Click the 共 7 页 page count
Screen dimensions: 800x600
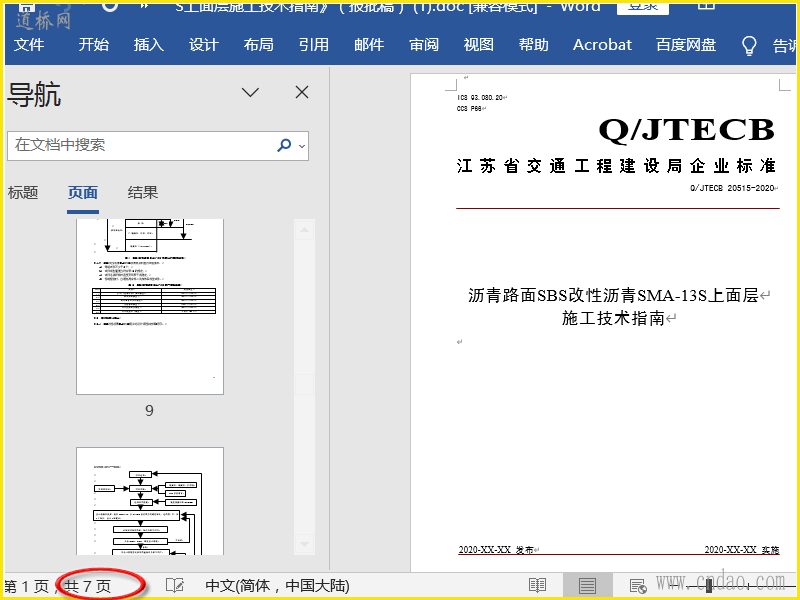88,586
